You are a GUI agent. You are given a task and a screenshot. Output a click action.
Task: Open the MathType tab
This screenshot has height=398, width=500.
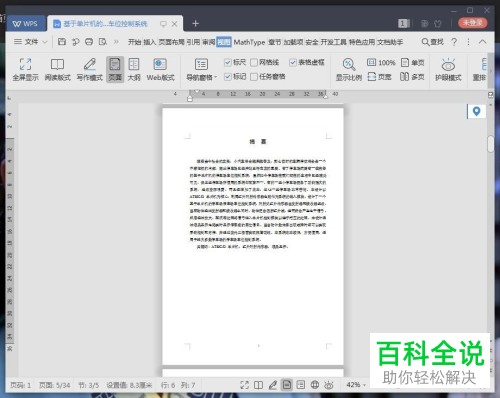(x=249, y=42)
